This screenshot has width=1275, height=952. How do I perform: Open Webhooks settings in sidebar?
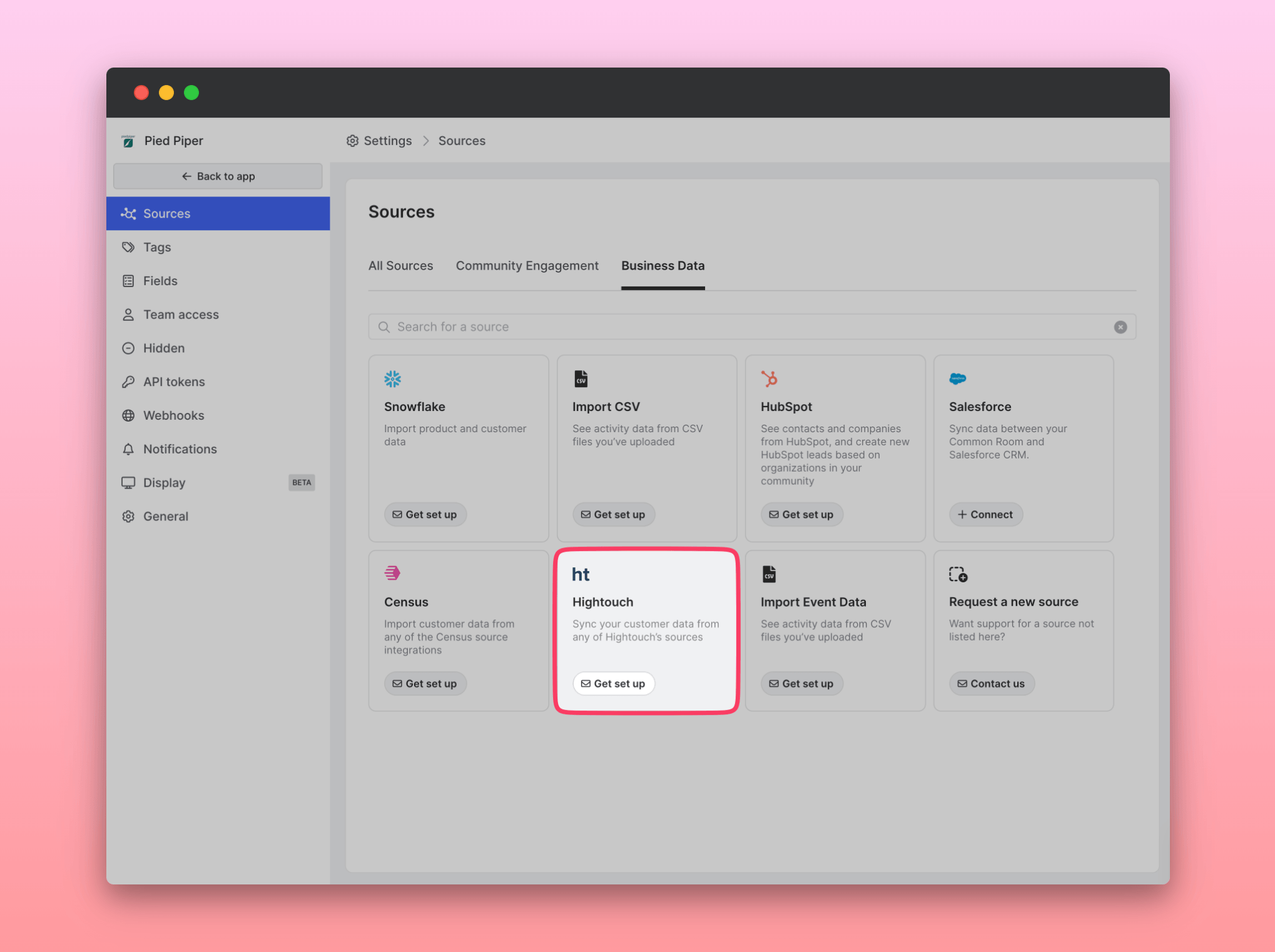pos(173,415)
